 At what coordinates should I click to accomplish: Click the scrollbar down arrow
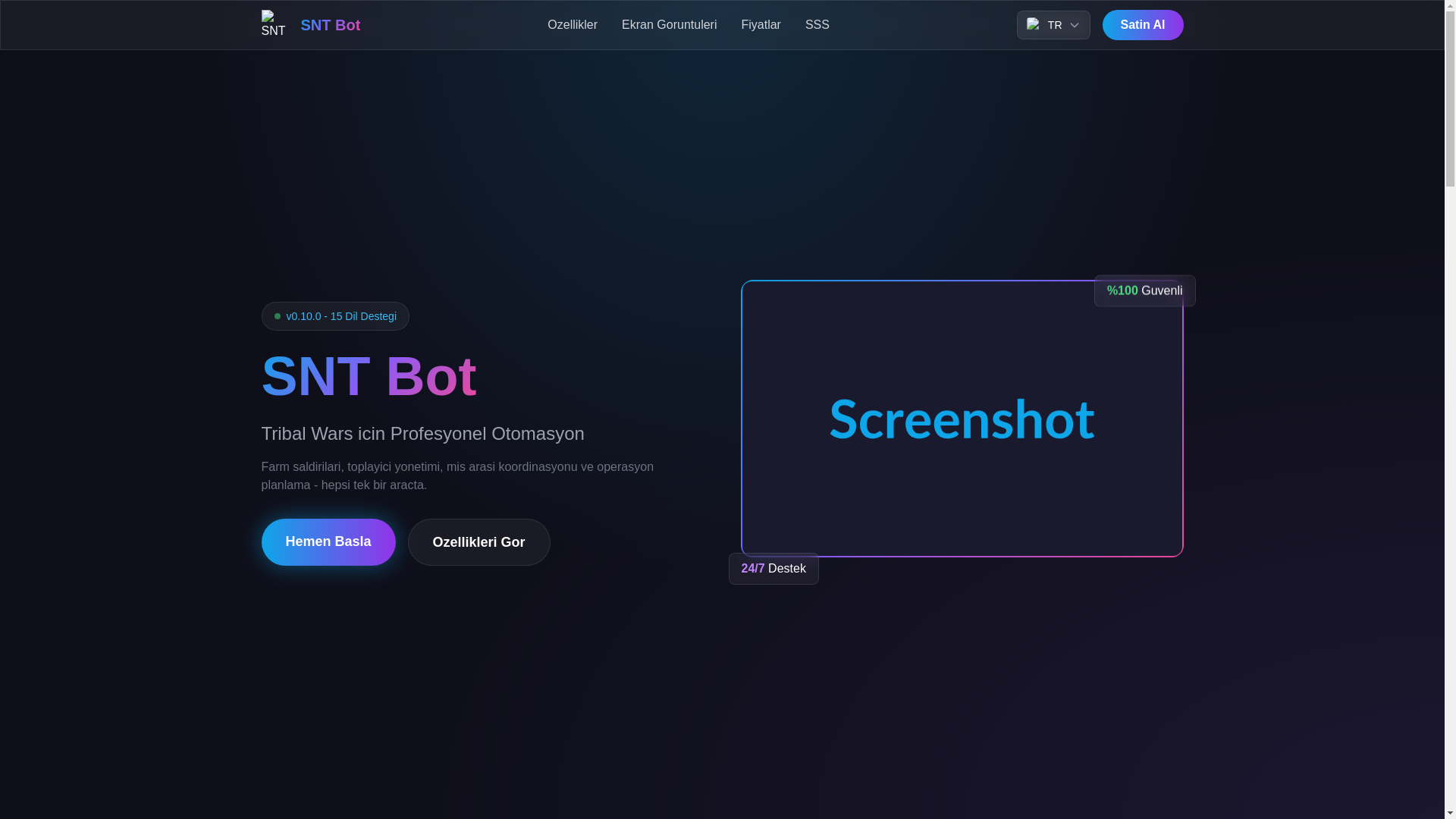pyautogui.click(x=1450, y=814)
